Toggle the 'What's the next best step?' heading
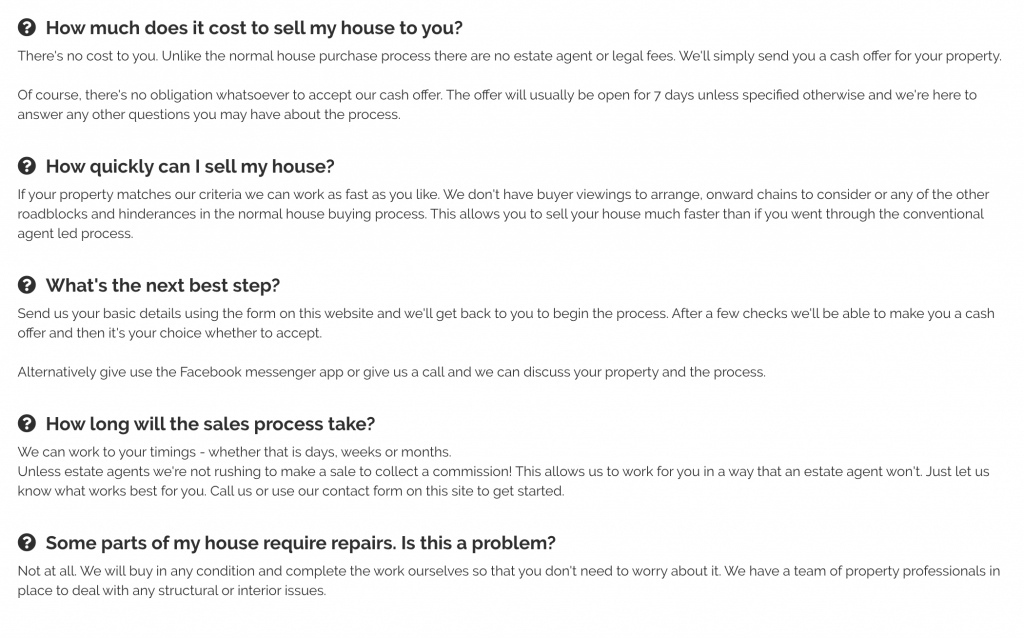The height and width of the screenshot is (638, 1024). point(163,285)
